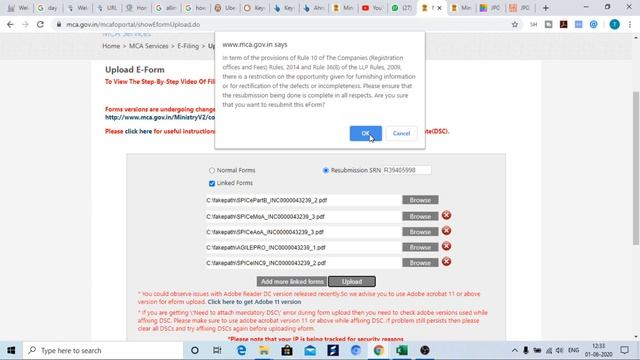
Task: Switch to the 'day' Google tab
Action: (48, 8)
